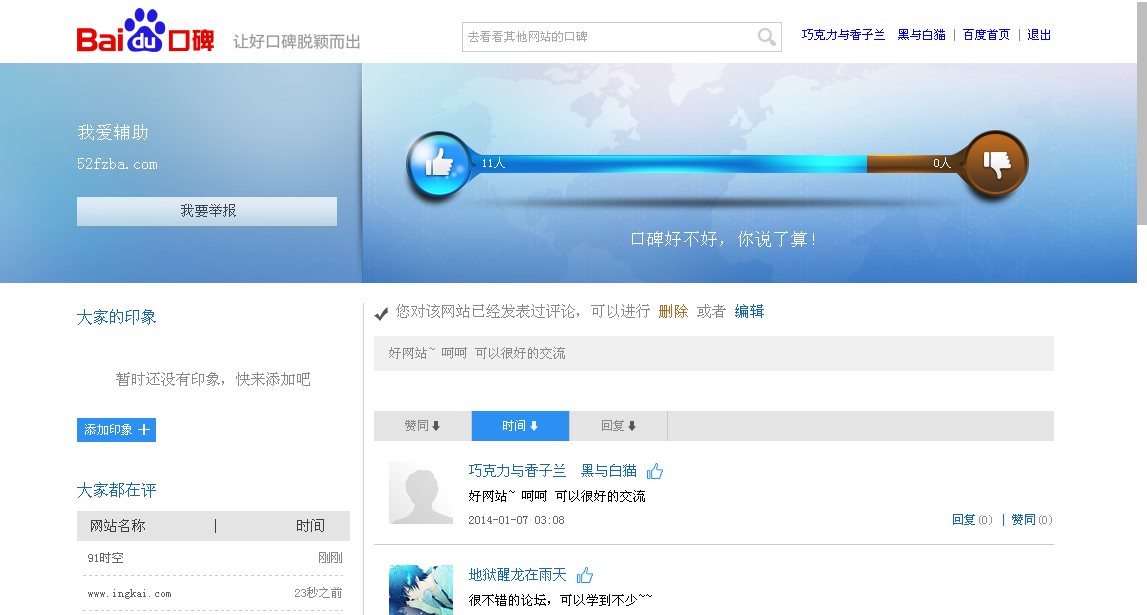Sort comments by 时间
The height and width of the screenshot is (615, 1147).
click(520, 426)
